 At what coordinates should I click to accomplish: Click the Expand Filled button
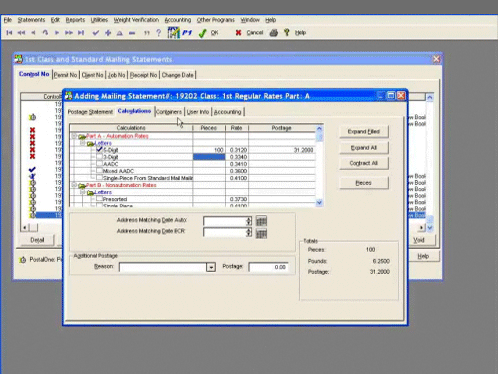(364, 131)
